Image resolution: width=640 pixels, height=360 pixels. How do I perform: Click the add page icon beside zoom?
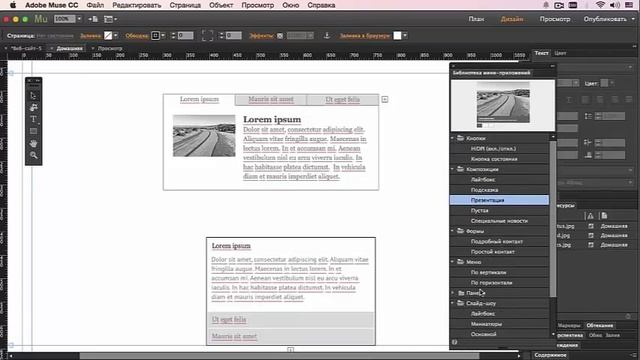(x=93, y=19)
